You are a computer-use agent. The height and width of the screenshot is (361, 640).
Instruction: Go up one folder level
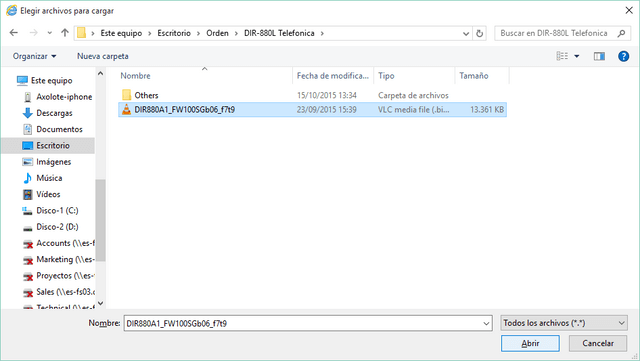[x=64, y=33]
